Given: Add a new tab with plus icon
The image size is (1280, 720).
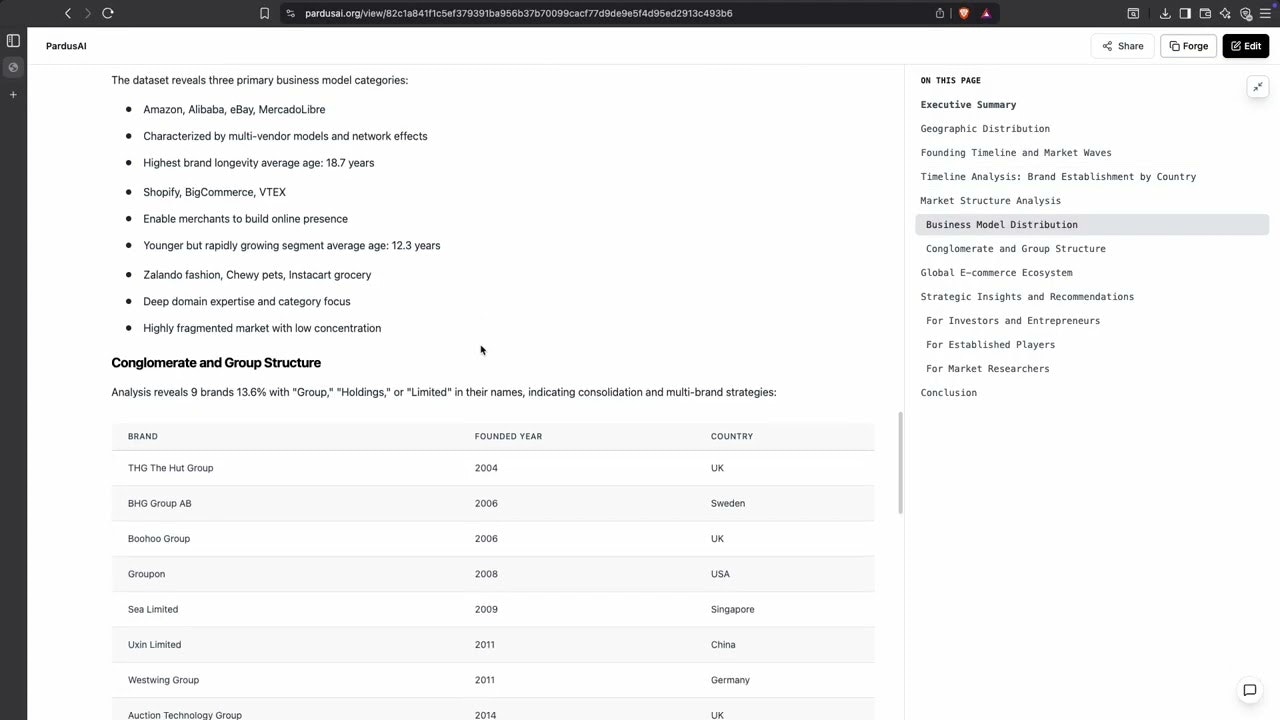Looking at the screenshot, I should coord(13,94).
